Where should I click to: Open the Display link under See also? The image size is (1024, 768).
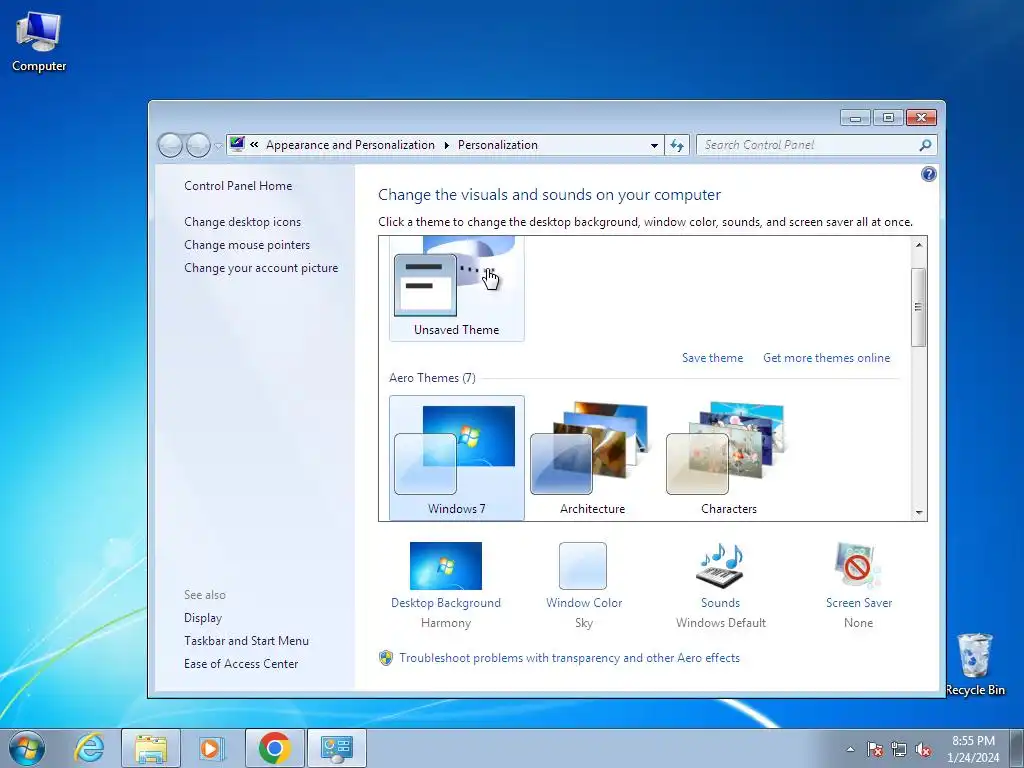[x=203, y=618]
